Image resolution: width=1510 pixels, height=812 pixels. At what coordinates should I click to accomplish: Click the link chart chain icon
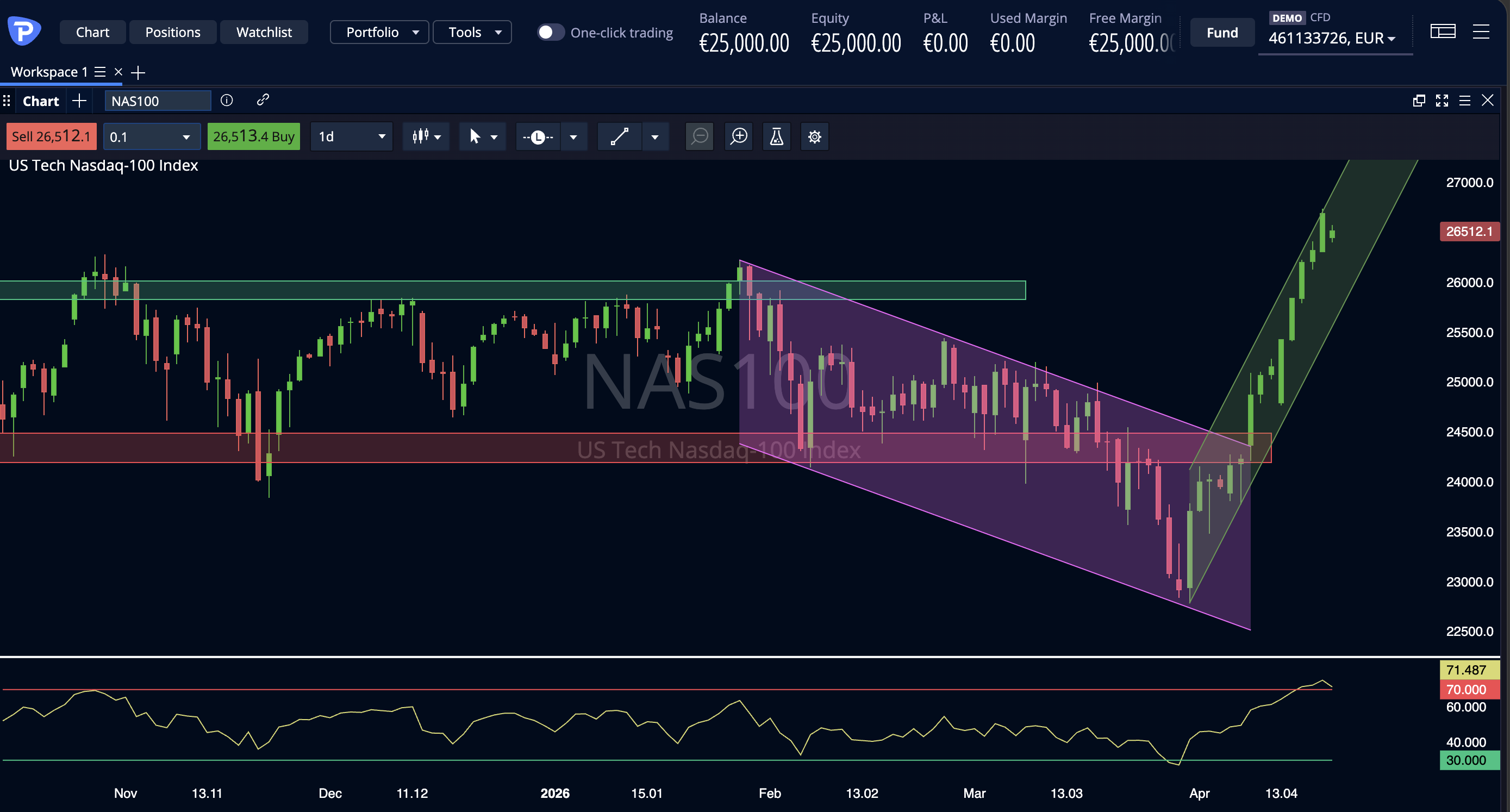point(263,100)
